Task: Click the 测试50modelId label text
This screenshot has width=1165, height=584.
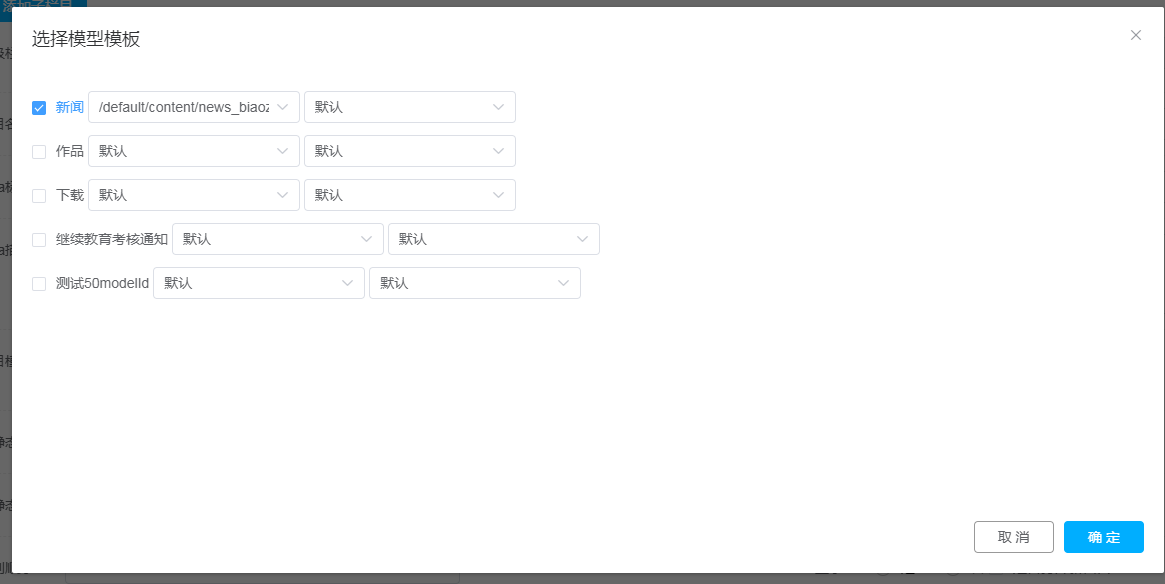Action: (x=102, y=283)
